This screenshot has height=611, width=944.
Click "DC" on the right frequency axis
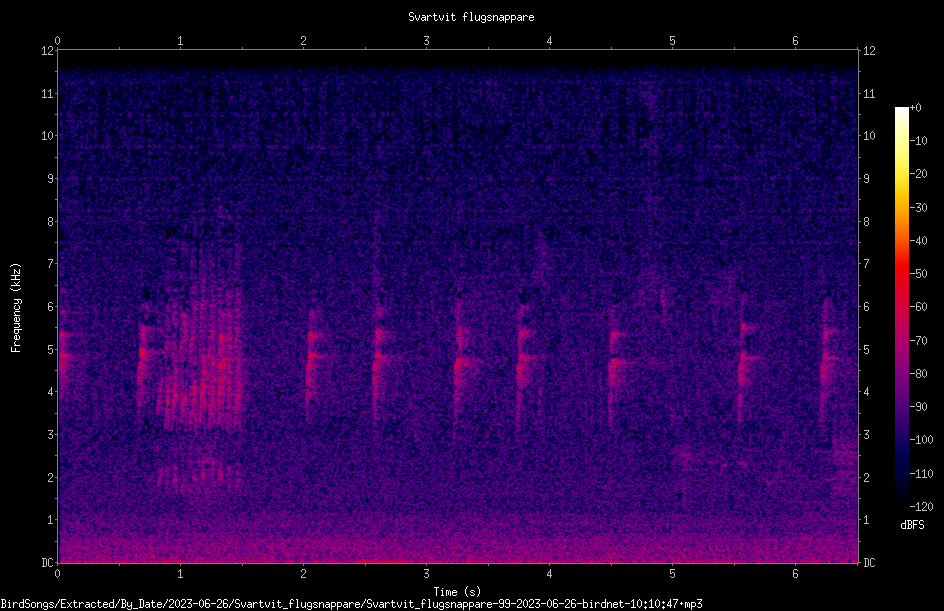[x=869, y=562]
